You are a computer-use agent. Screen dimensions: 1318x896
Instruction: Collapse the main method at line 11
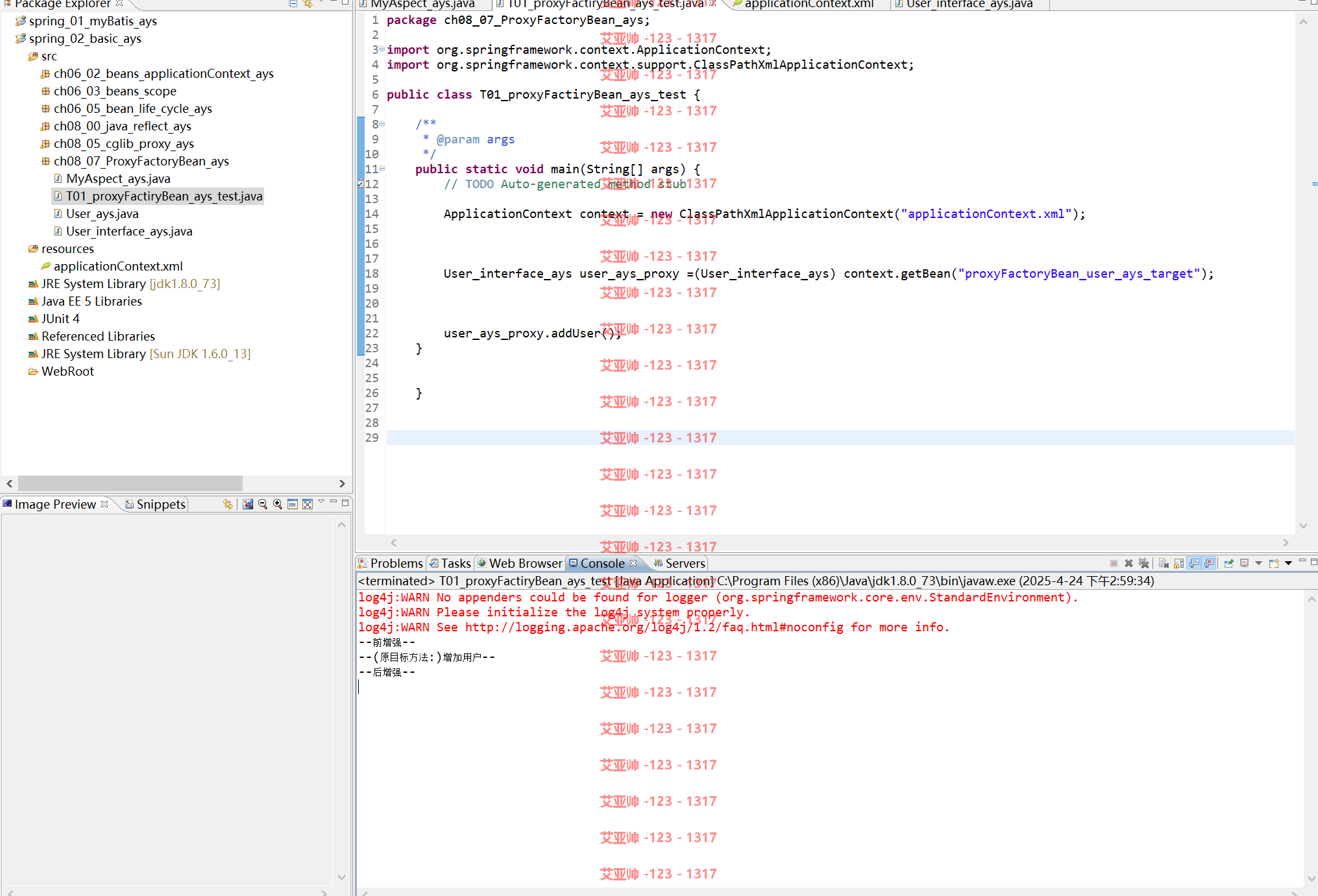(382, 169)
